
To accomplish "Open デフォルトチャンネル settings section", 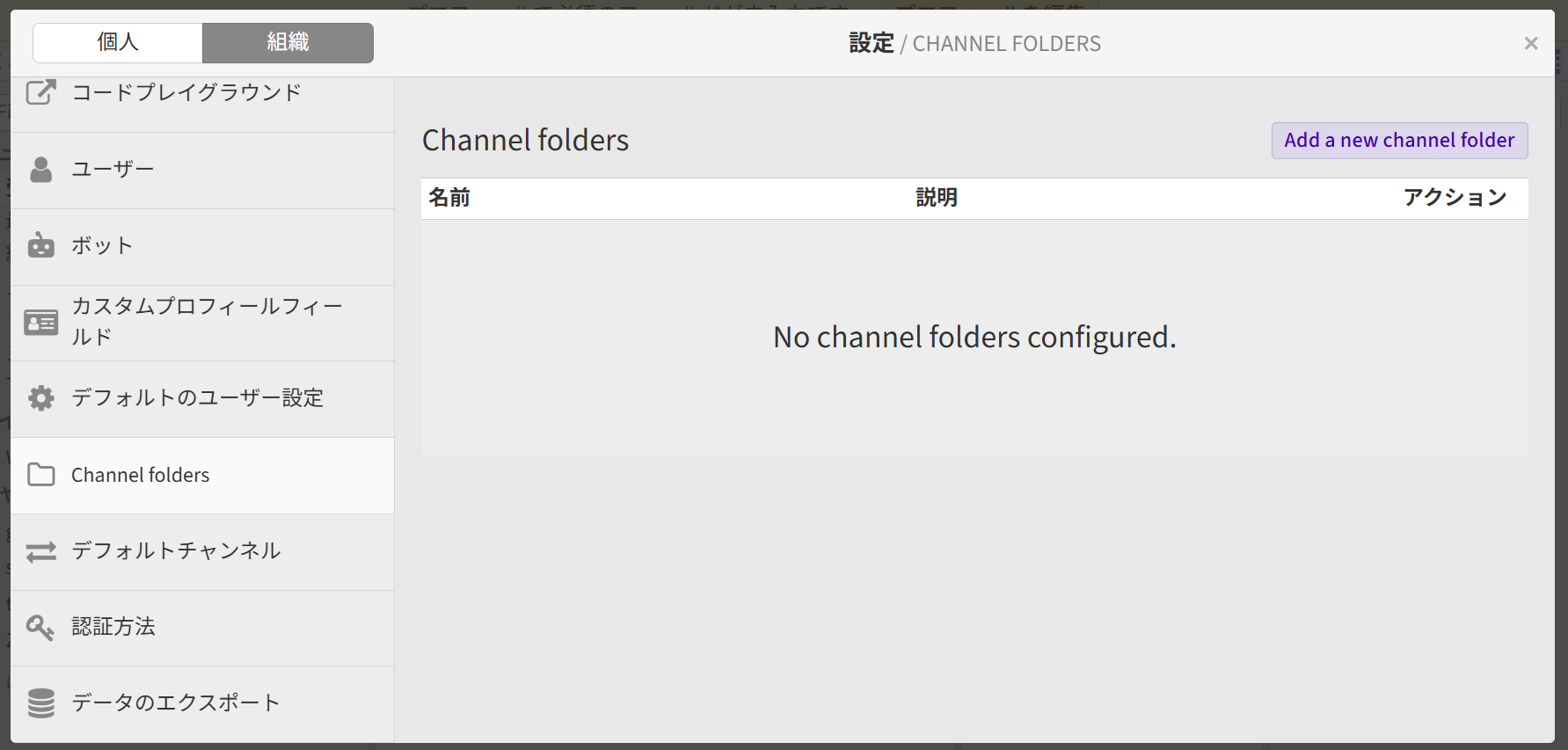I will coord(176,551).
